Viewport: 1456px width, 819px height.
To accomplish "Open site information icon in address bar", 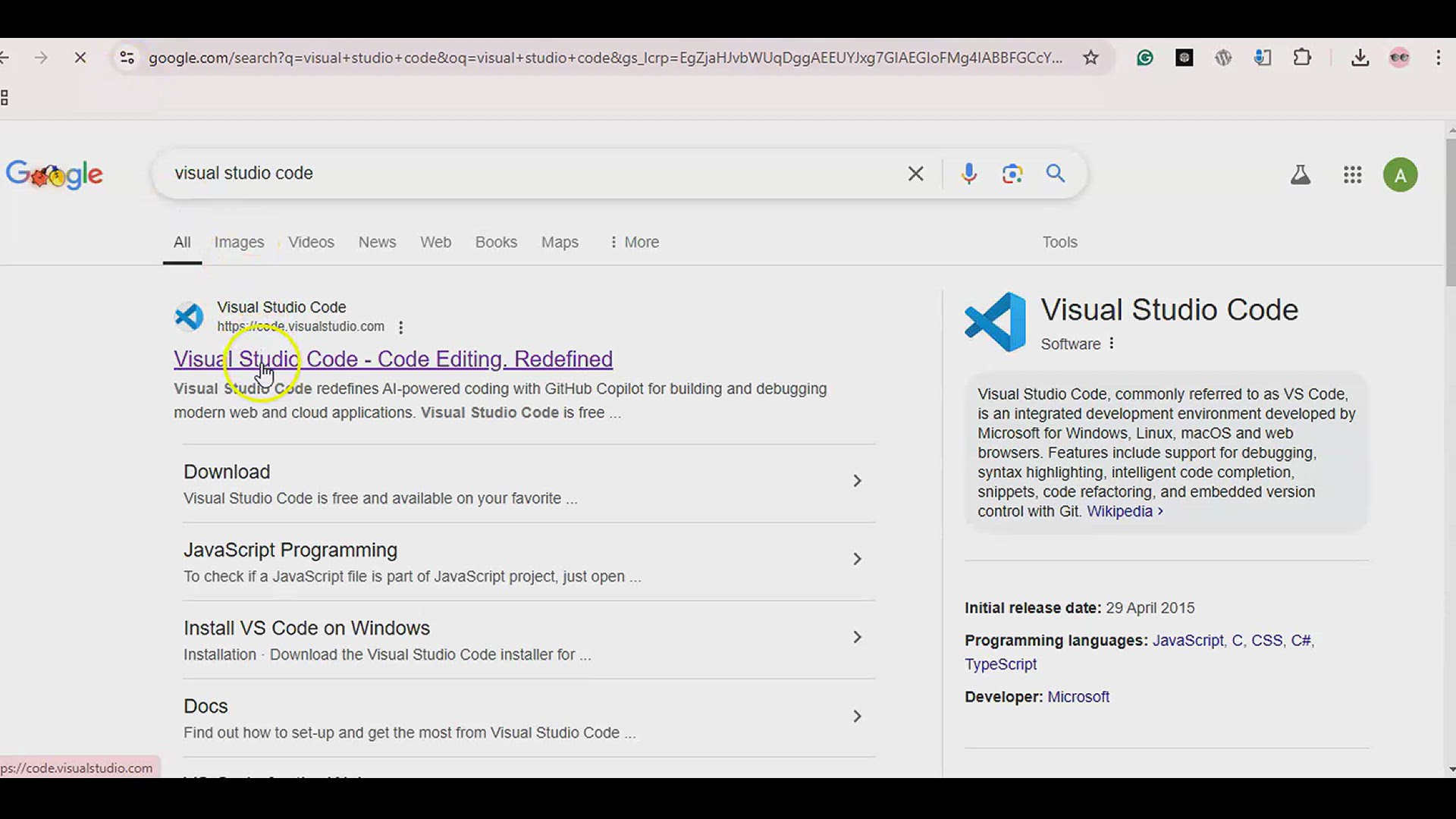I will pyautogui.click(x=127, y=58).
